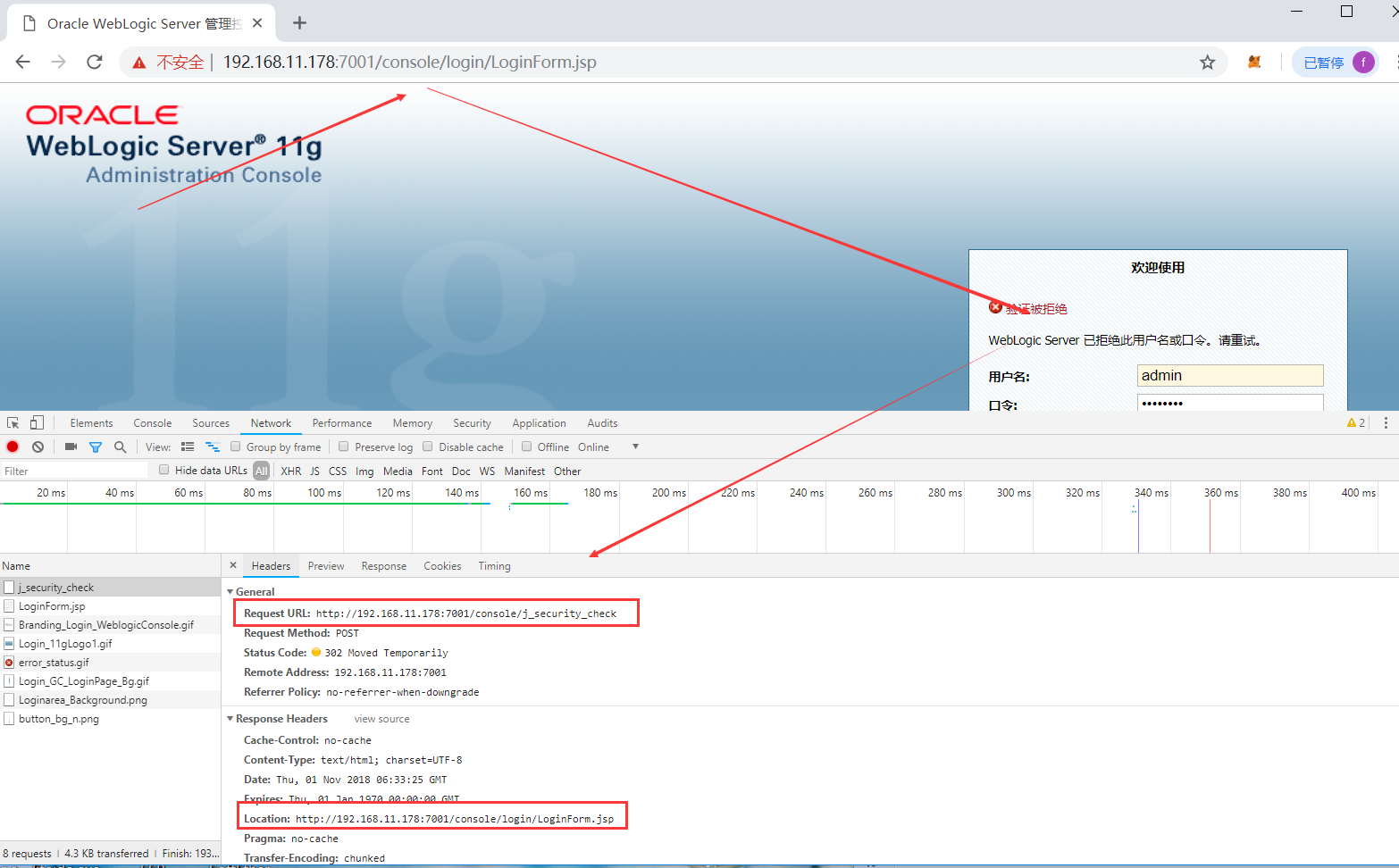Click the warnings count icon showing 2
This screenshot has width=1399, height=868.
coord(1355,422)
